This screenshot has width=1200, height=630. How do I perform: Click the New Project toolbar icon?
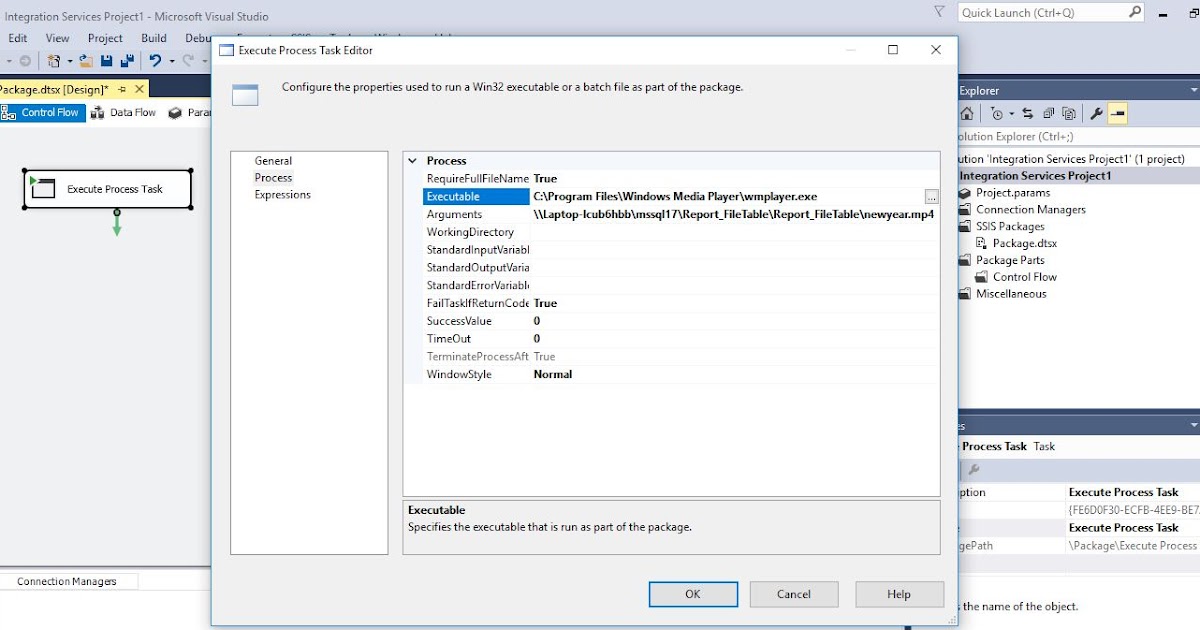(x=53, y=60)
